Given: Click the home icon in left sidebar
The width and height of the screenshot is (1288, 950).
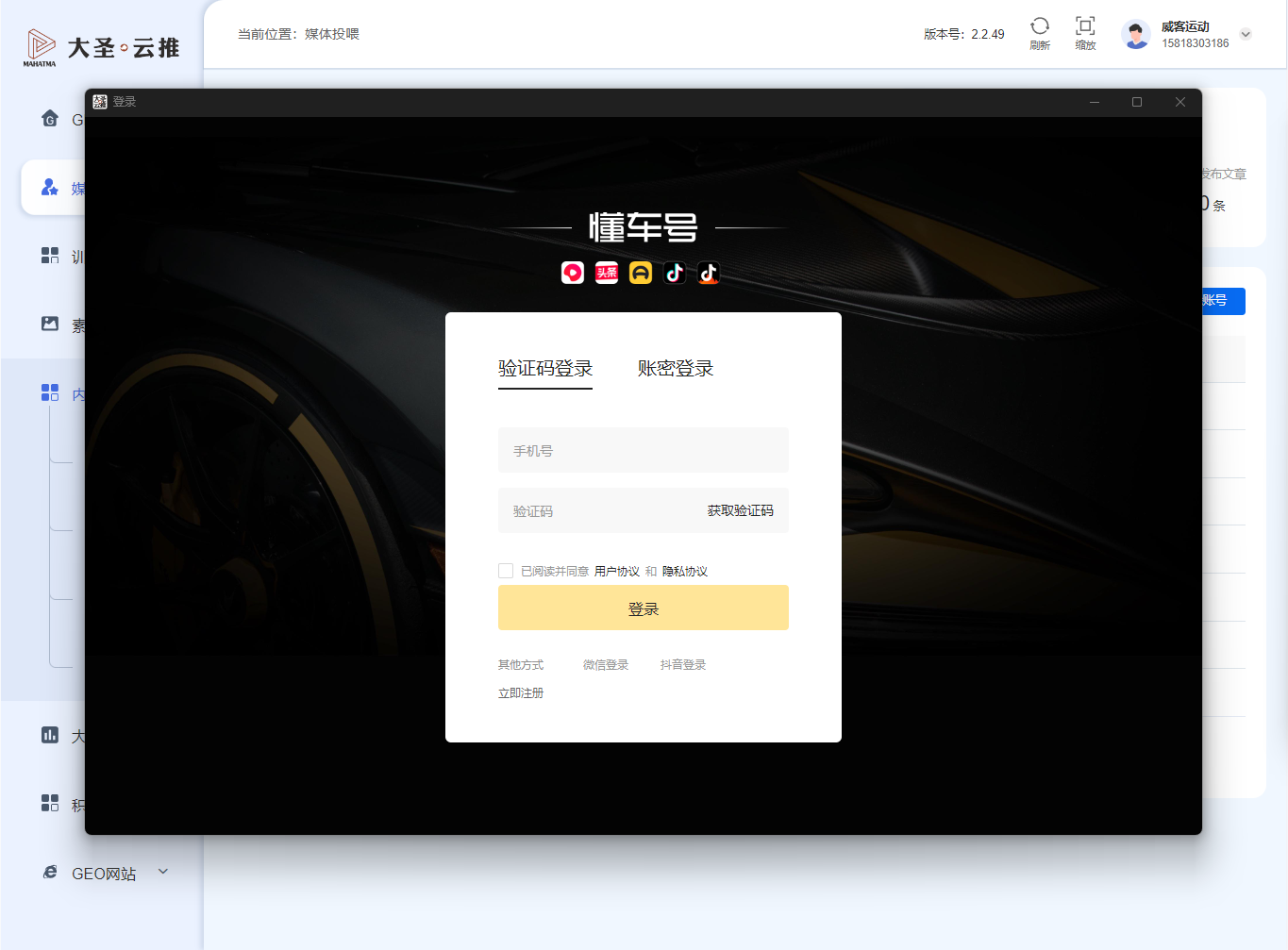Looking at the screenshot, I should point(50,118).
